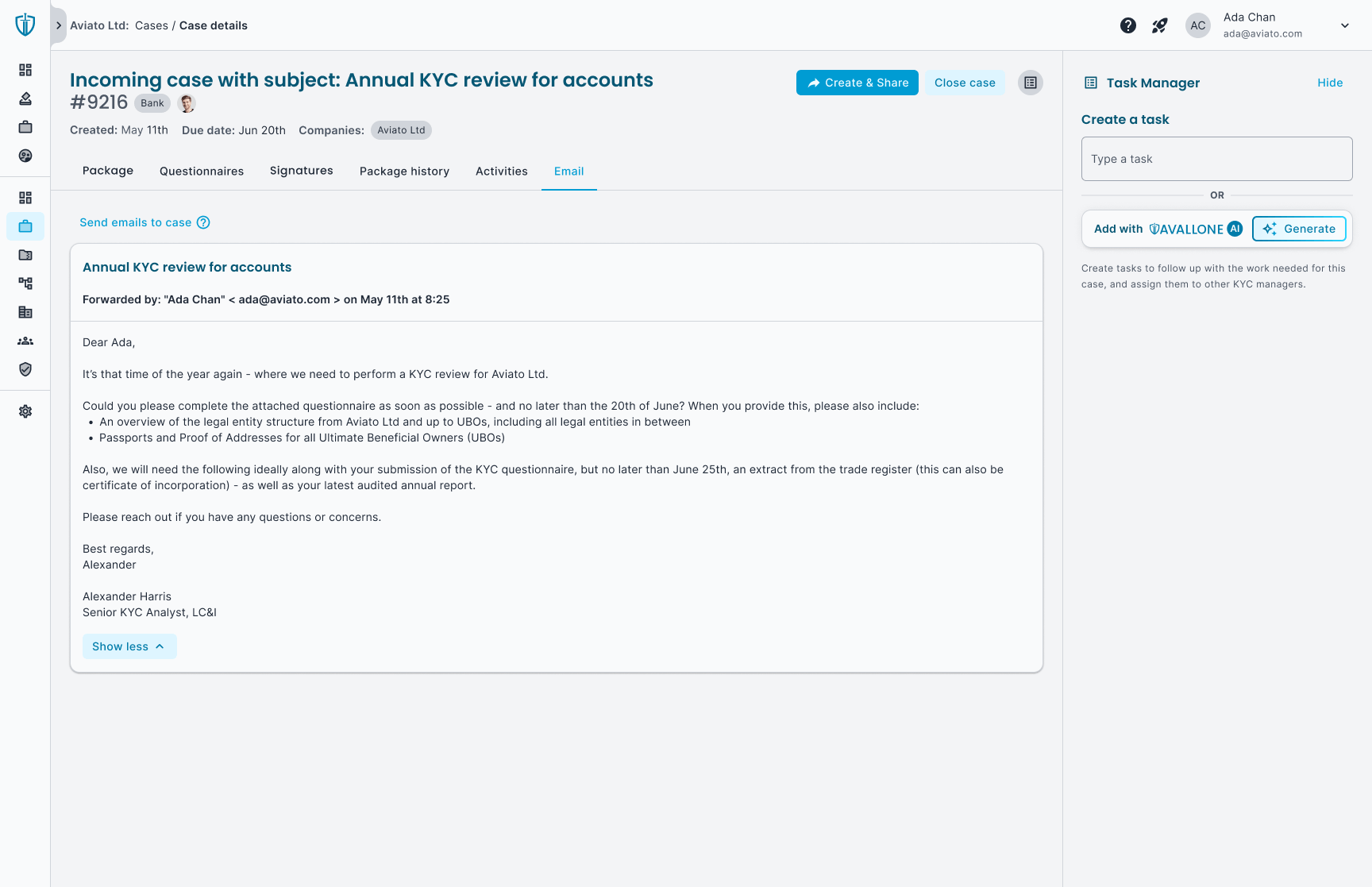Expand the sidebar with the chevron arrow

tap(58, 25)
